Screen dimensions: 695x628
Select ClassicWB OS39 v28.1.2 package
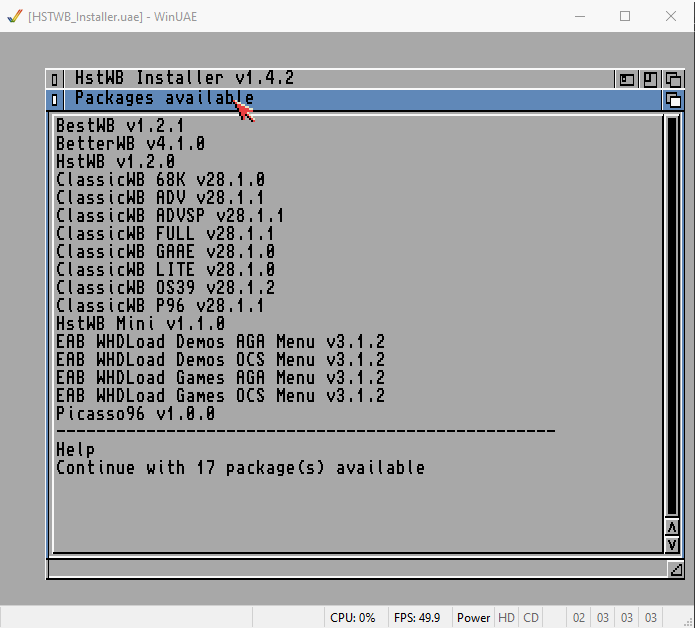coord(165,288)
